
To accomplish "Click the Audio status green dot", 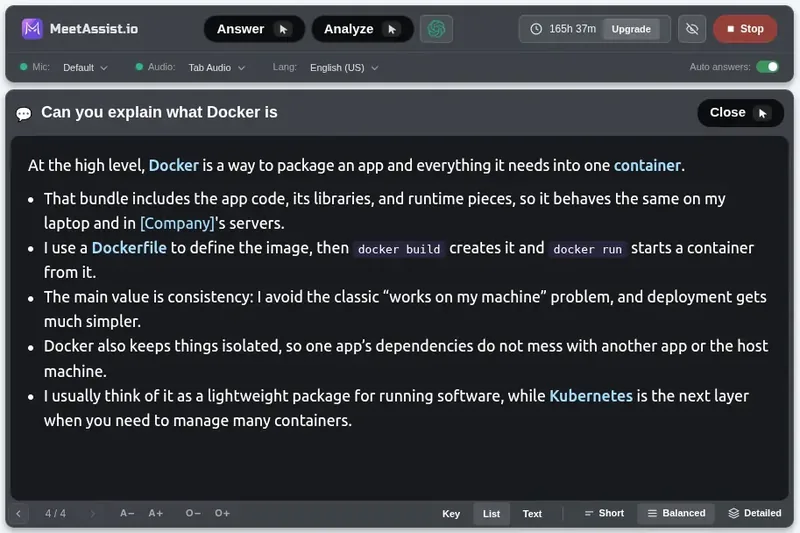I will tap(139, 67).
